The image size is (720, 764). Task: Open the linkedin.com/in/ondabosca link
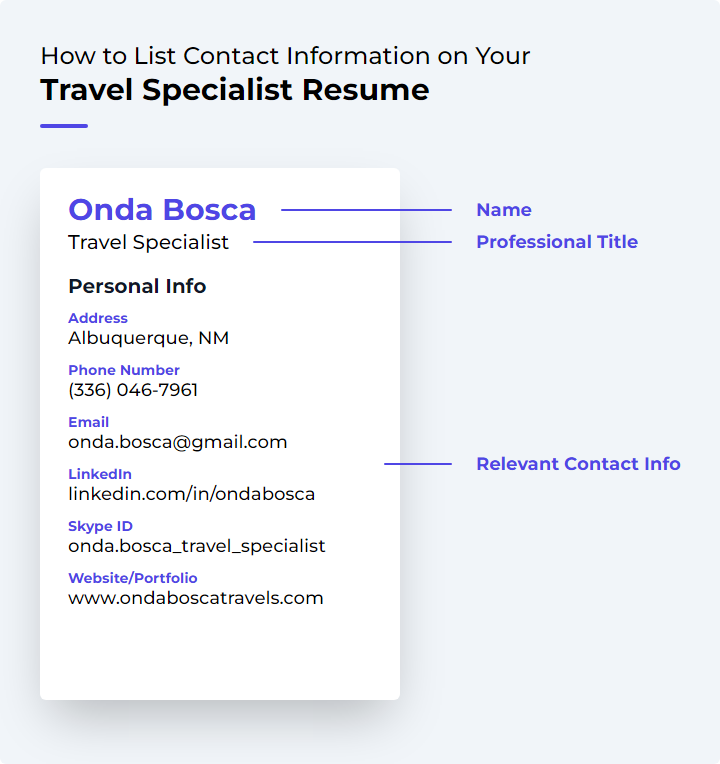click(191, 494)
